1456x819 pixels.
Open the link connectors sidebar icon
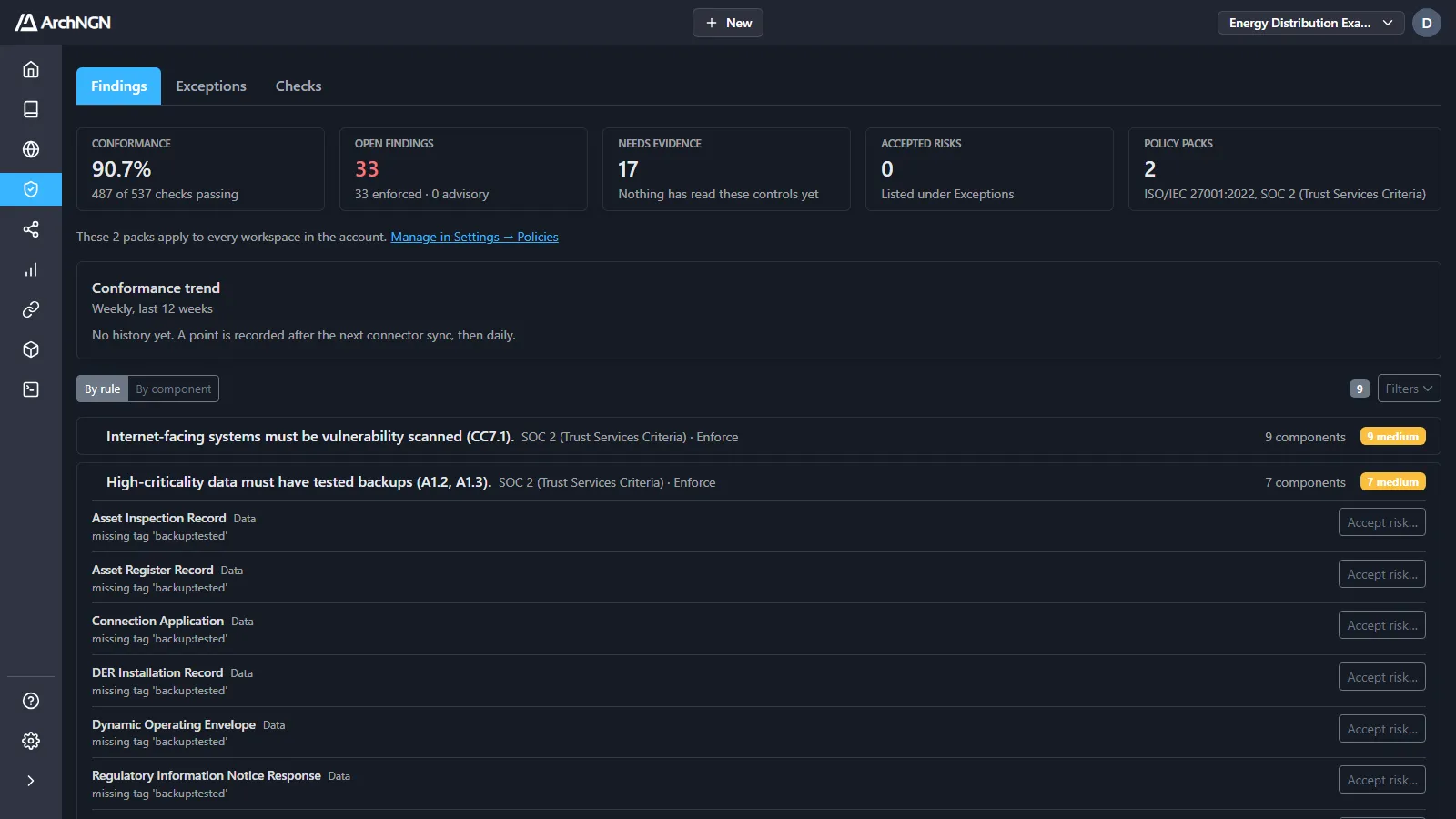31,309
